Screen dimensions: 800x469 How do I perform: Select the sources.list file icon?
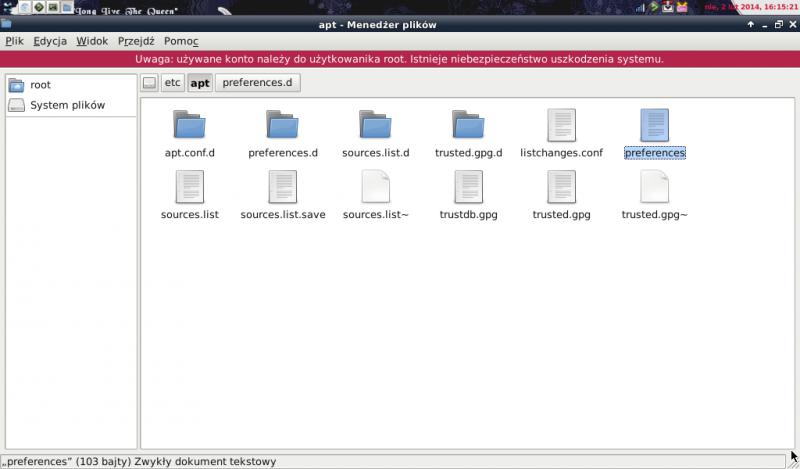tap(189, 187)
